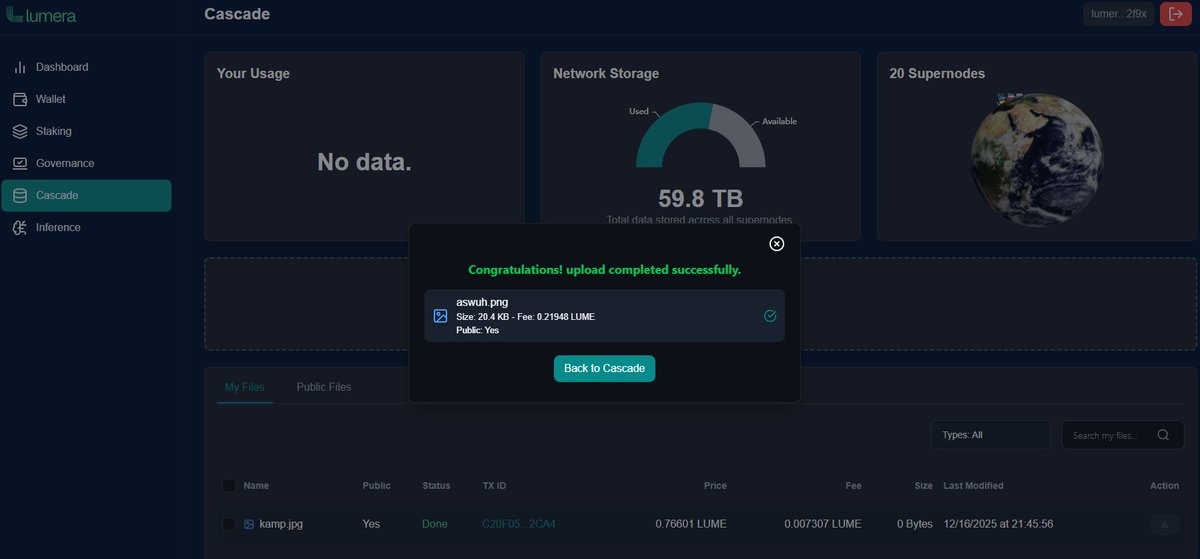Click the search magnifier icon
The height and width of the screenshot is (559, 1200).
pos(1163,435)
